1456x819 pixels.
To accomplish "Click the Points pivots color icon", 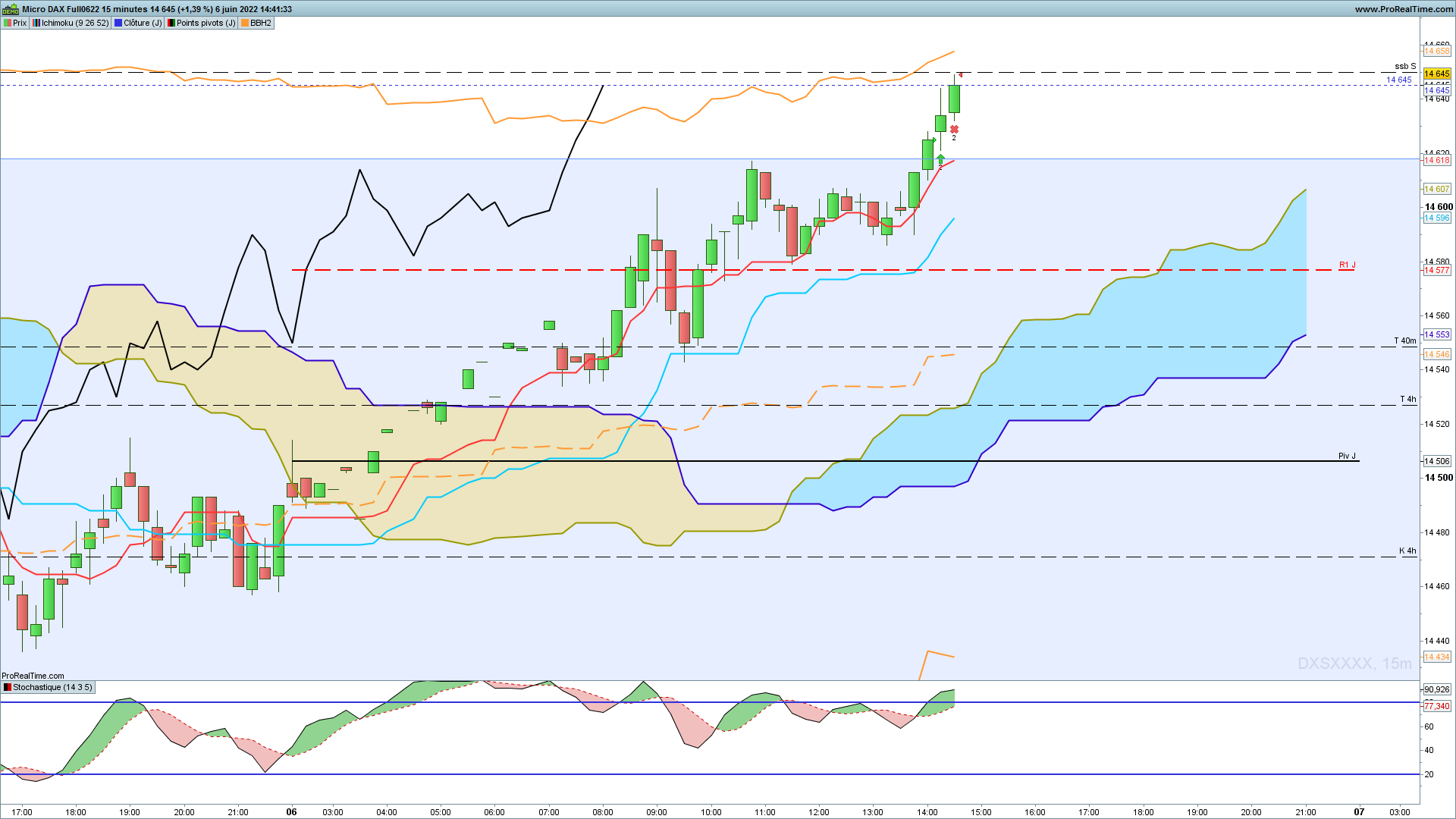I will [171, 23].
